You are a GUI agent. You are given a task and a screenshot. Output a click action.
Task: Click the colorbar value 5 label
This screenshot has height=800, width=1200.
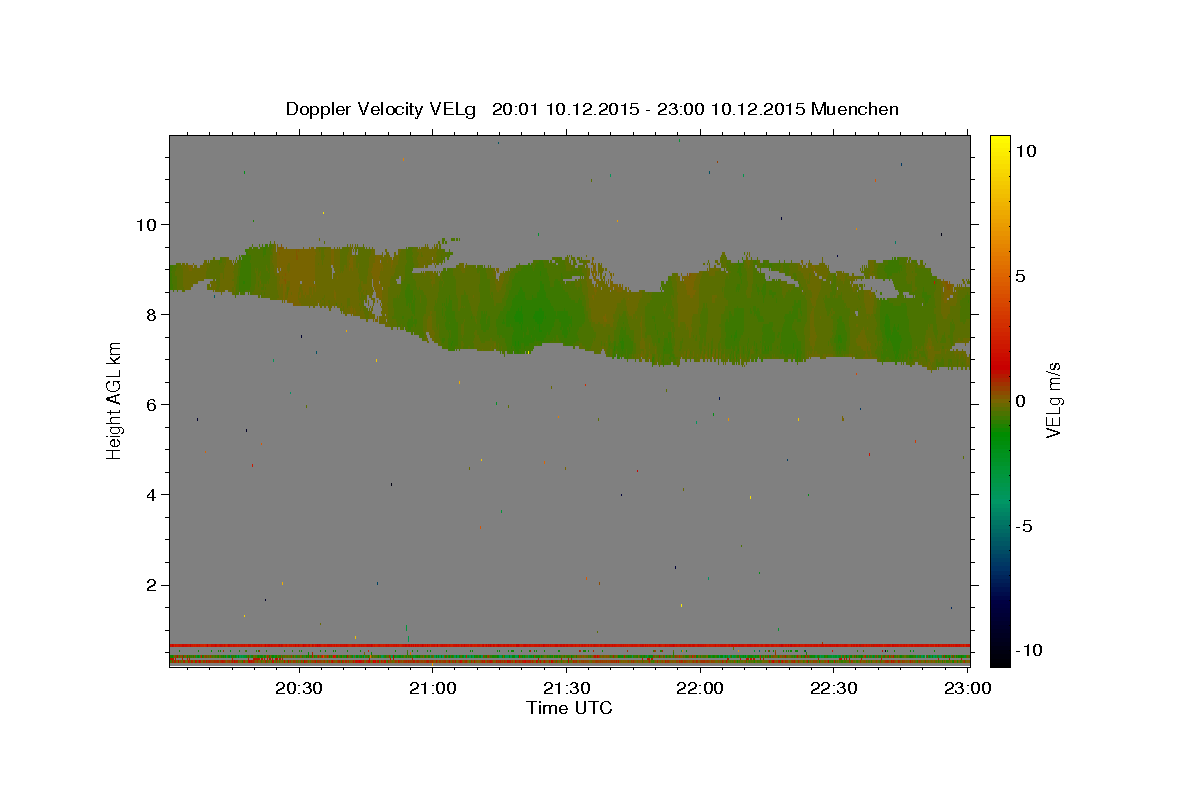(1021, 276)
